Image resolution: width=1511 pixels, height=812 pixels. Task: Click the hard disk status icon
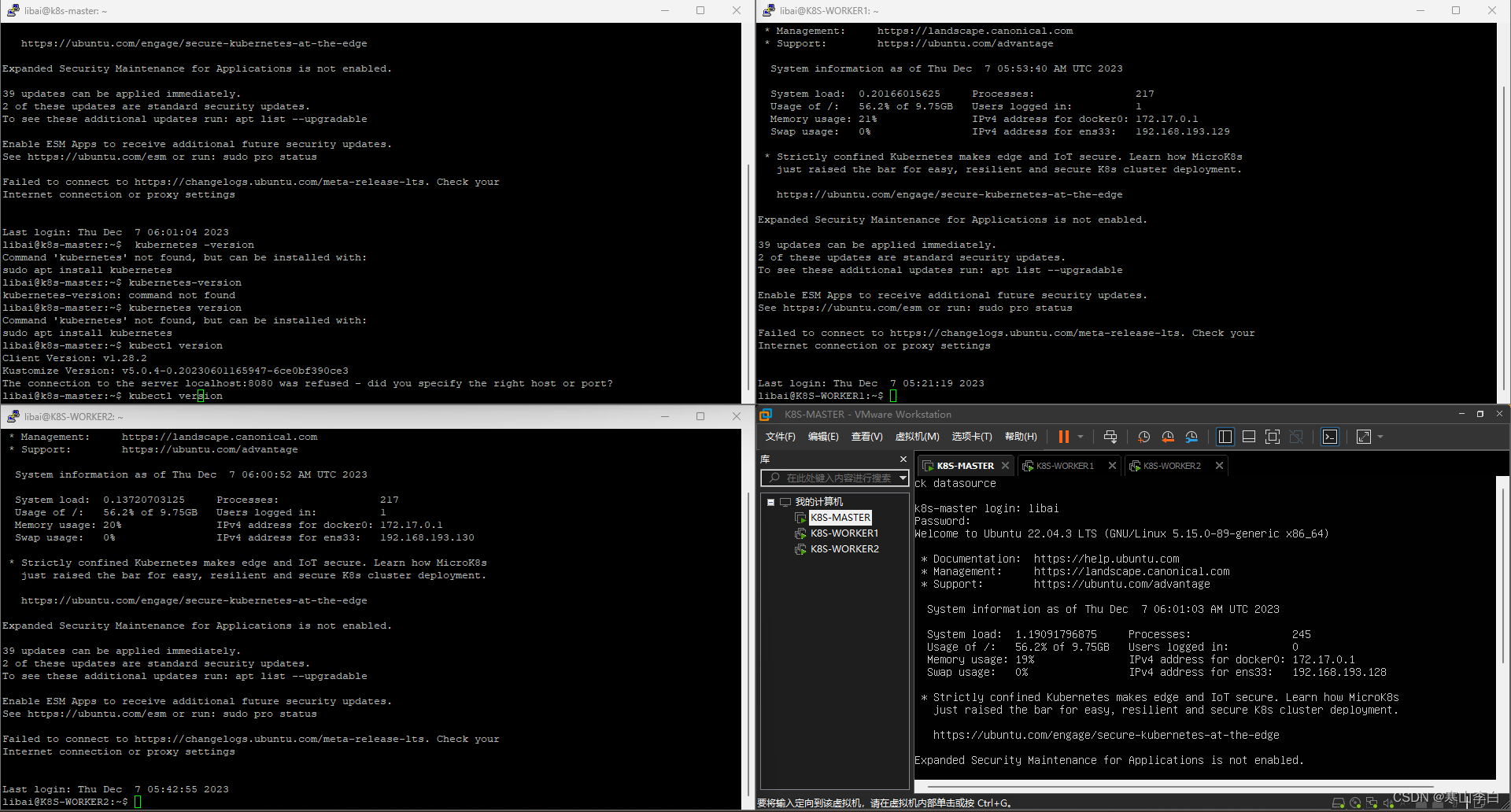(1338, 803)
